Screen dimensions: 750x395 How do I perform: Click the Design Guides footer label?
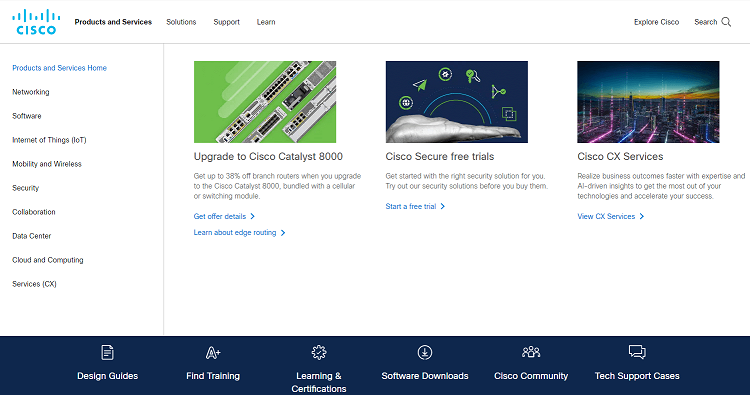(x=108, y=376)
